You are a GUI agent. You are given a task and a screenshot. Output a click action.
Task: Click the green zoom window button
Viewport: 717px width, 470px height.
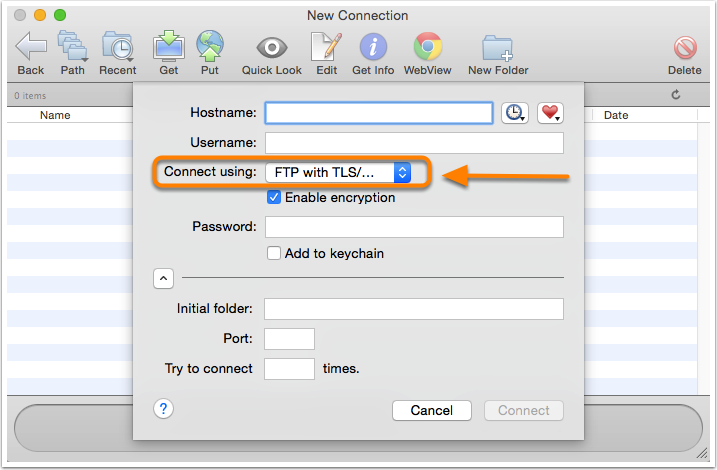coord(60,15)
